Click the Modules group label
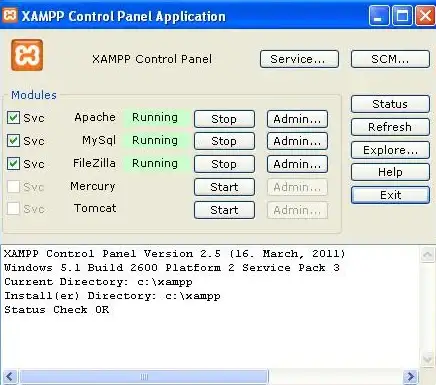The width and height of the screenshot is (436, 385). (x=34, y=95)
